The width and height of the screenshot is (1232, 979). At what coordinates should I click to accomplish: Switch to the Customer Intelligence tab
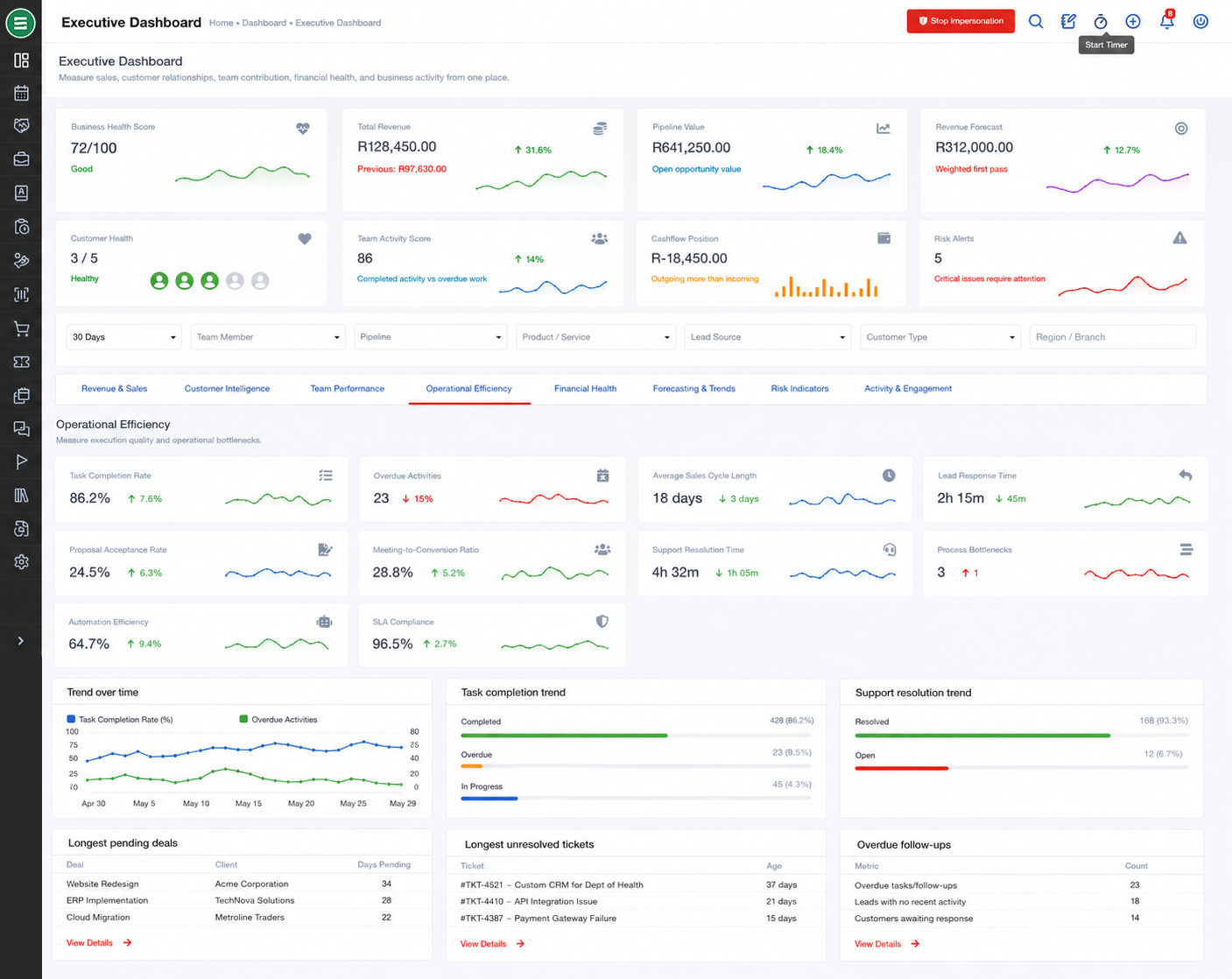(x=227, y=389)
